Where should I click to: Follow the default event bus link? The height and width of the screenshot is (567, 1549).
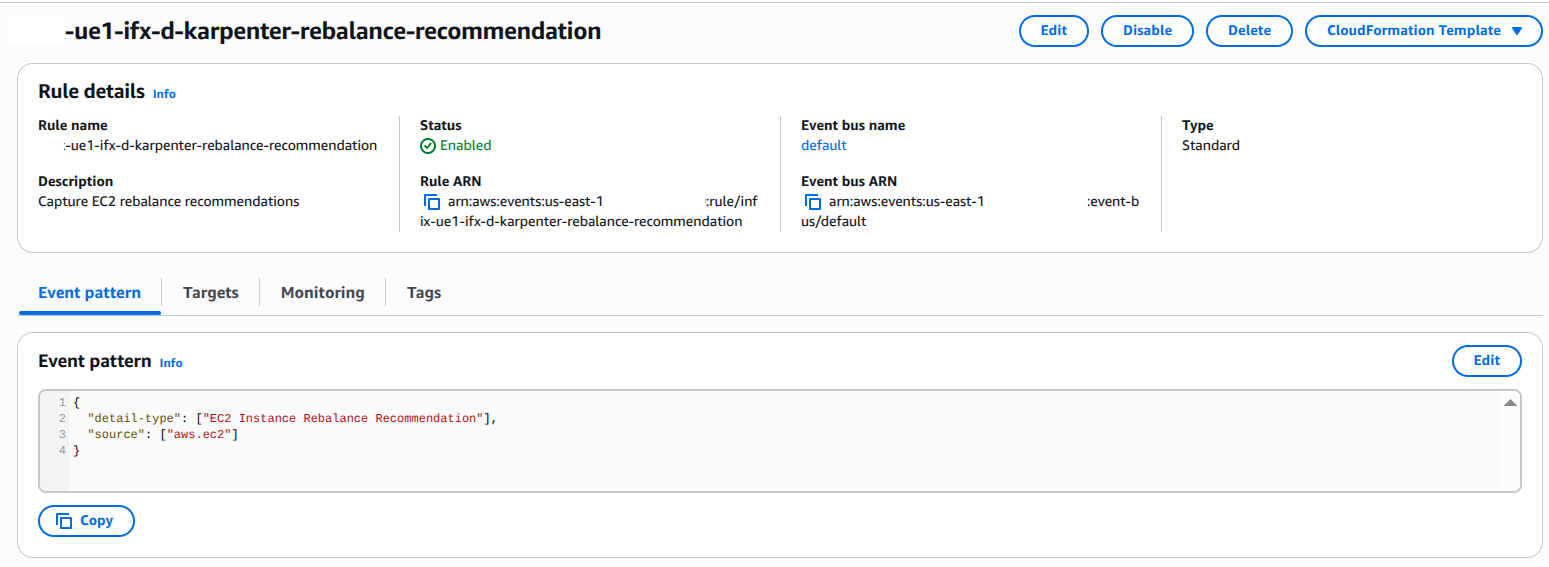coord(824,146)
